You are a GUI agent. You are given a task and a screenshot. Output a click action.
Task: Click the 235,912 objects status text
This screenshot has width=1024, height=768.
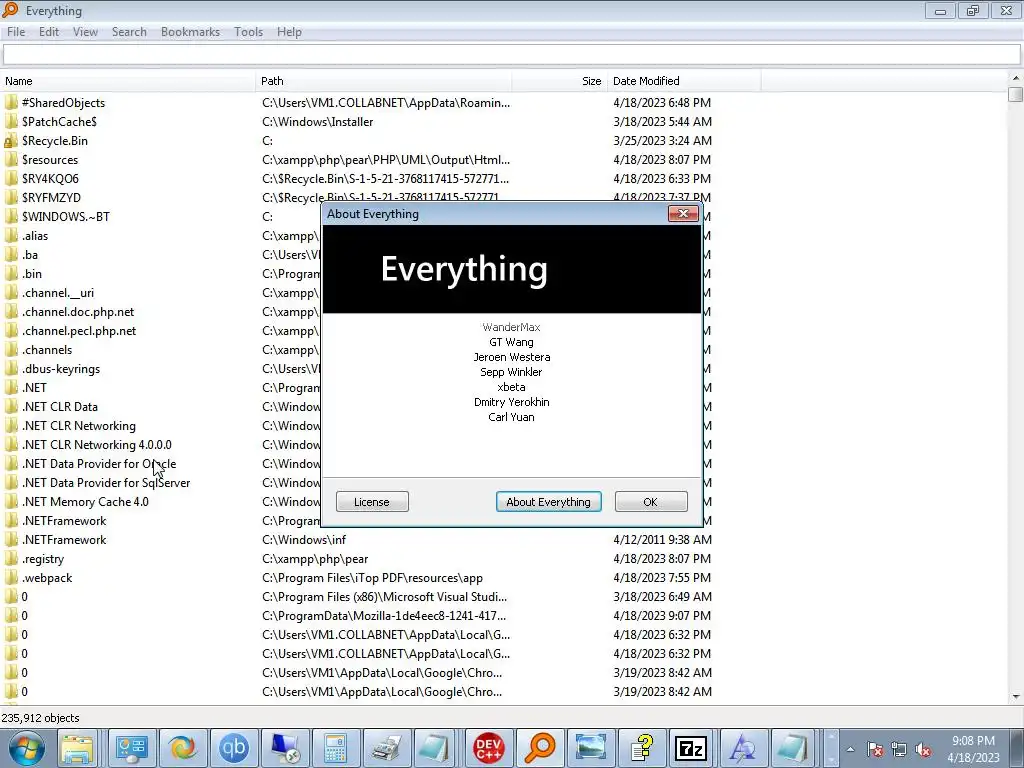tap(40, 718)
